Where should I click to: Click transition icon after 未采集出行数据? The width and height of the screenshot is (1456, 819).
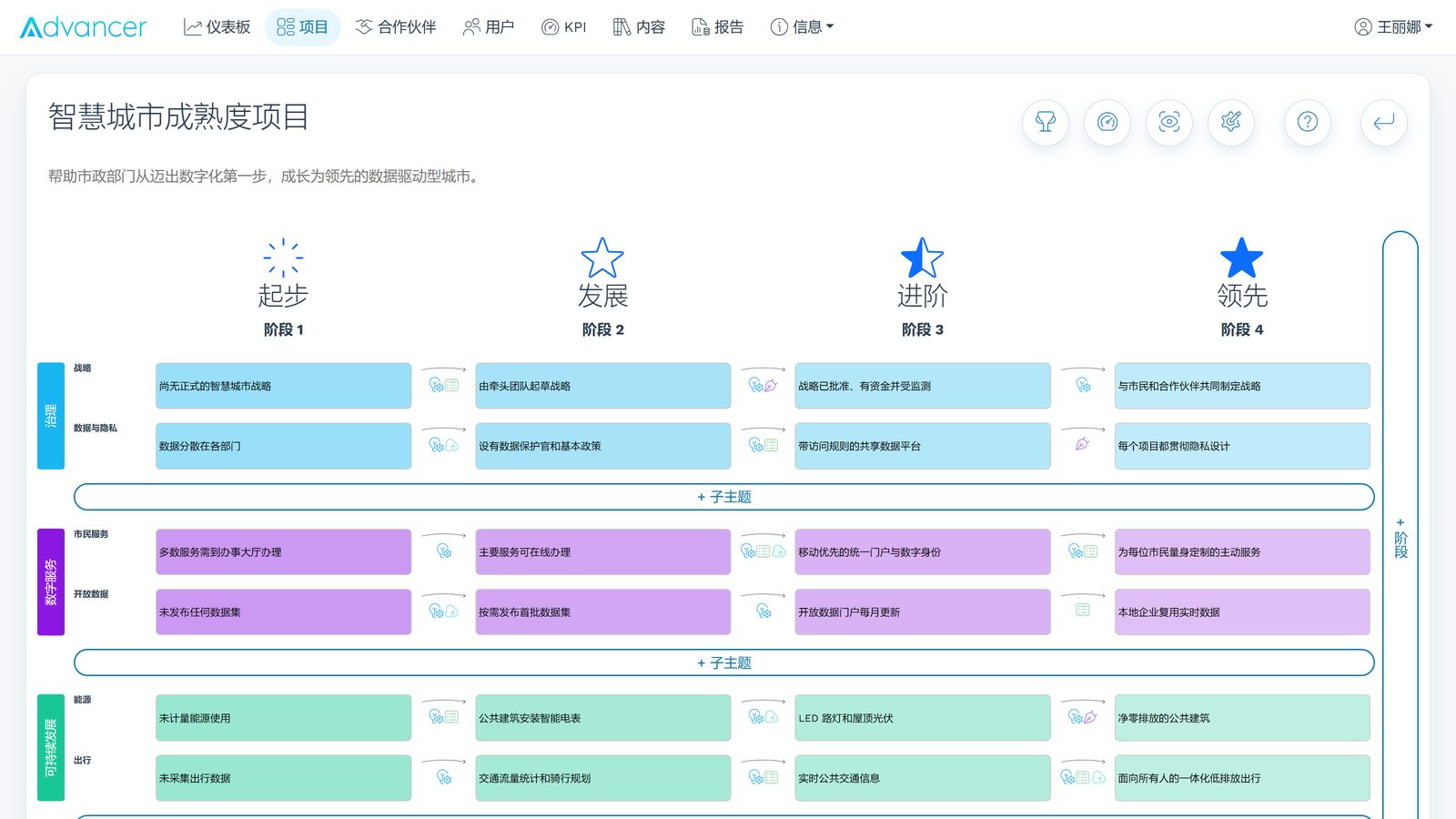pyautogui.click(x=443, y=777)
